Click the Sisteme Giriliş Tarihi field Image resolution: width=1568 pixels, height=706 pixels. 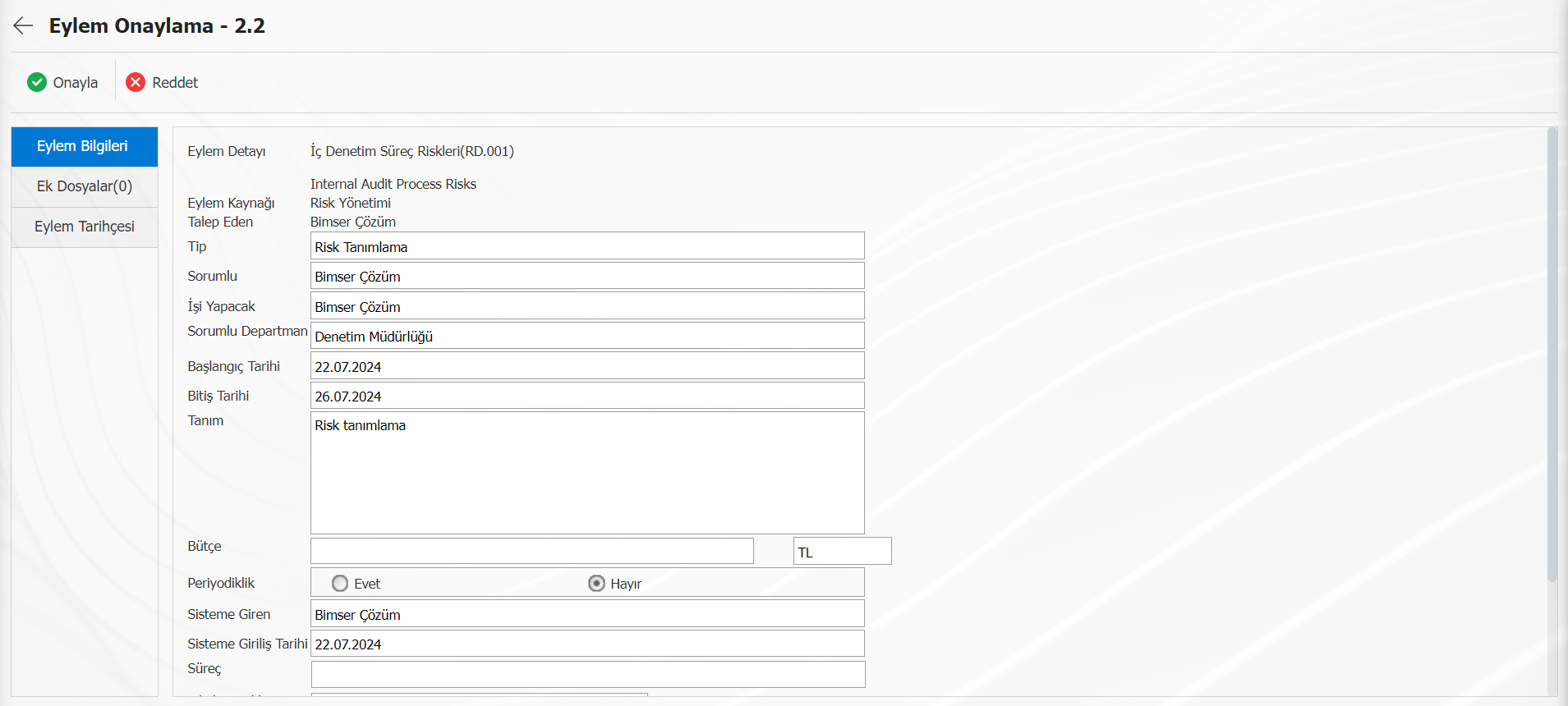coord(587,644)
